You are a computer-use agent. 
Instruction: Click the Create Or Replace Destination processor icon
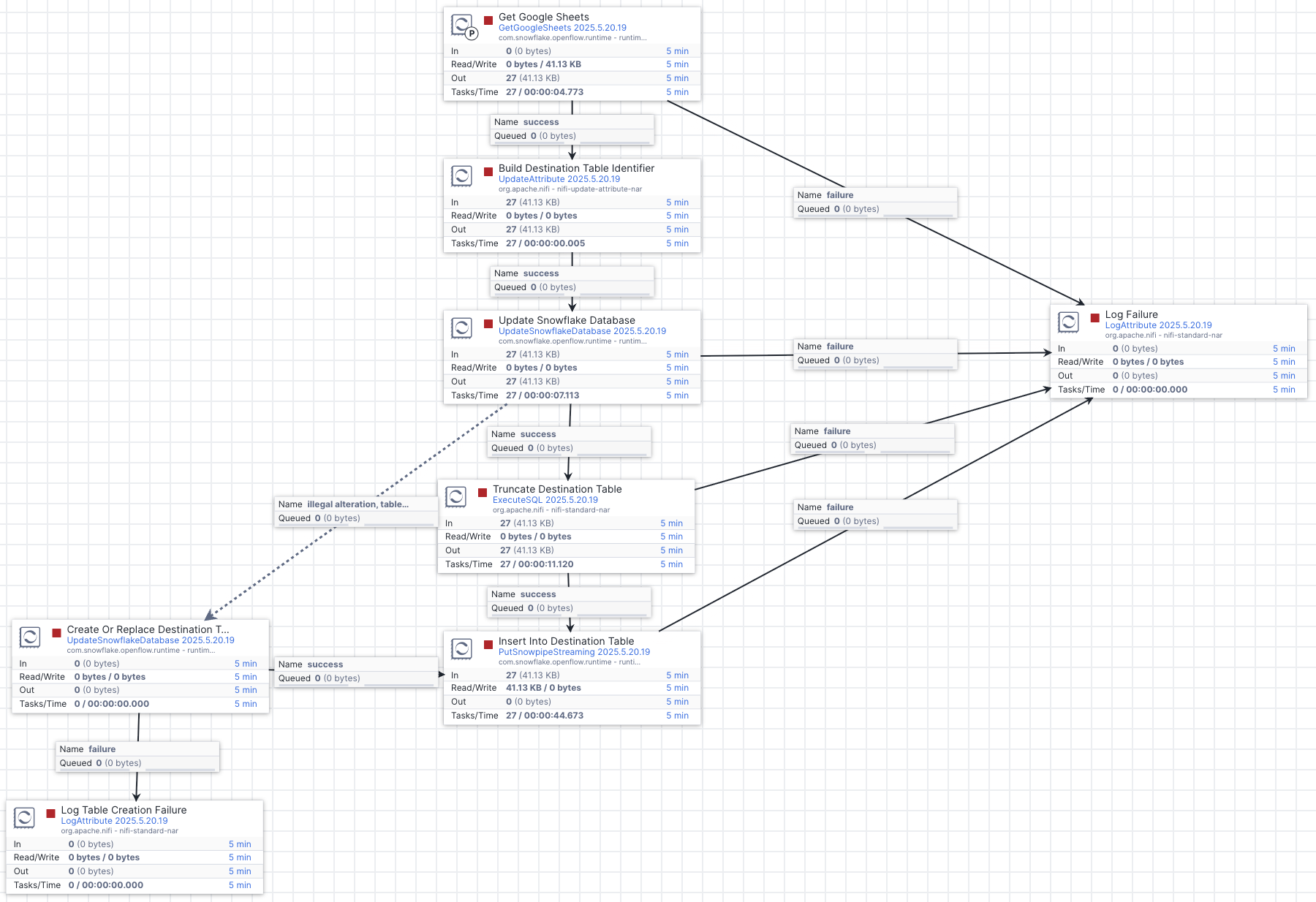(x=29, y=637)
